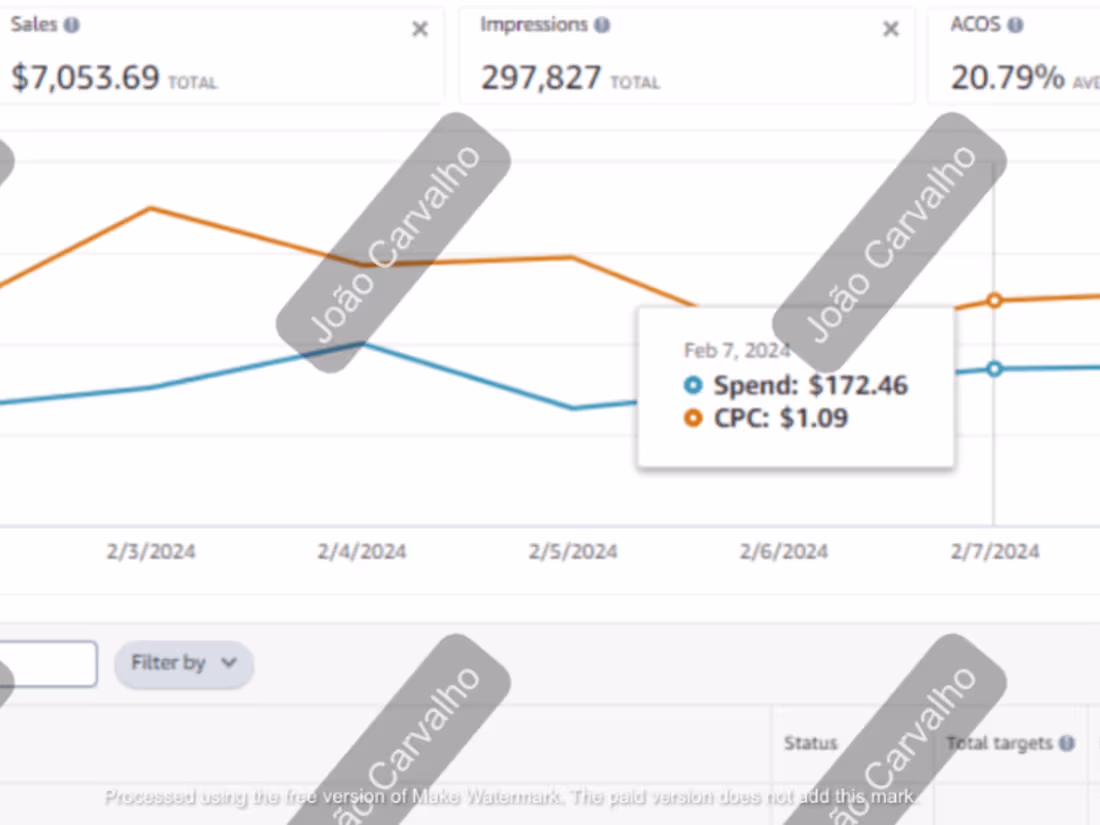
Task: Click the 2/5/2024 axis label
Action: coord(571,551)
